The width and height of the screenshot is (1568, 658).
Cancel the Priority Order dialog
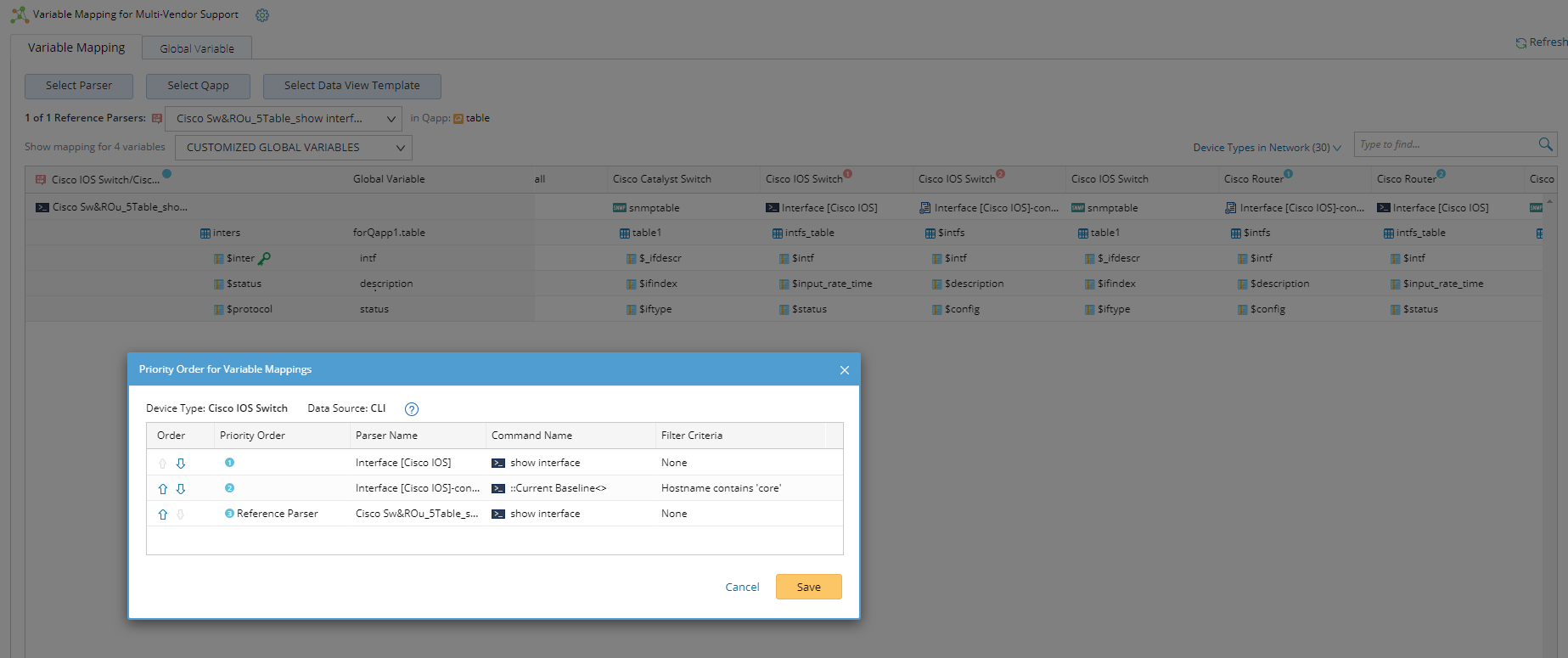tap(742, 588)
